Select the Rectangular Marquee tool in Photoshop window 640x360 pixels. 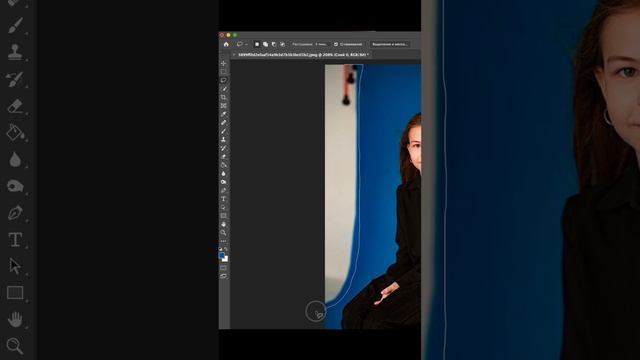[x=223, y=72]
